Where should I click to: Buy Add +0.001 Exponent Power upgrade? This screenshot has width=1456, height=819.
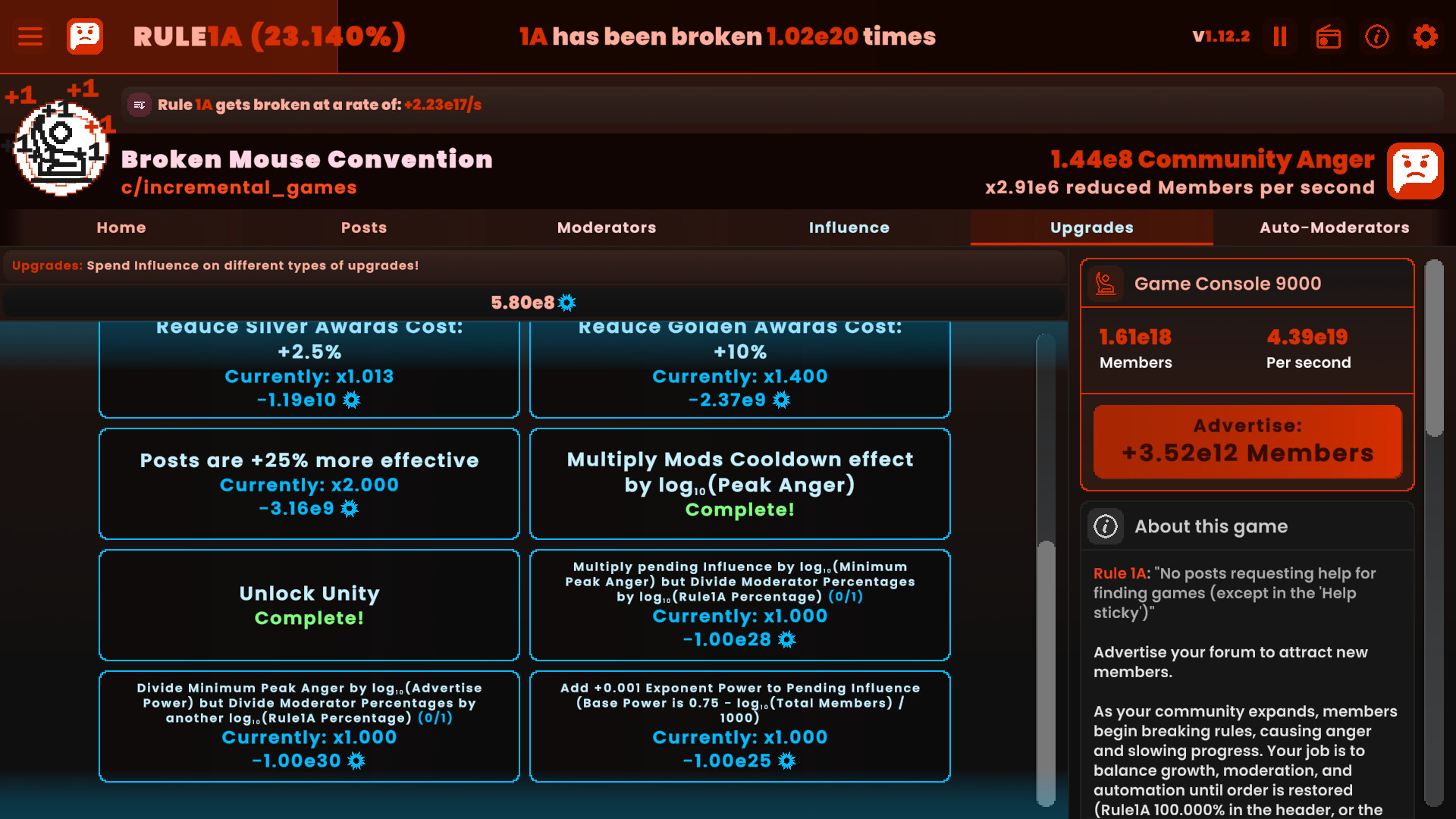coord(740,726)
